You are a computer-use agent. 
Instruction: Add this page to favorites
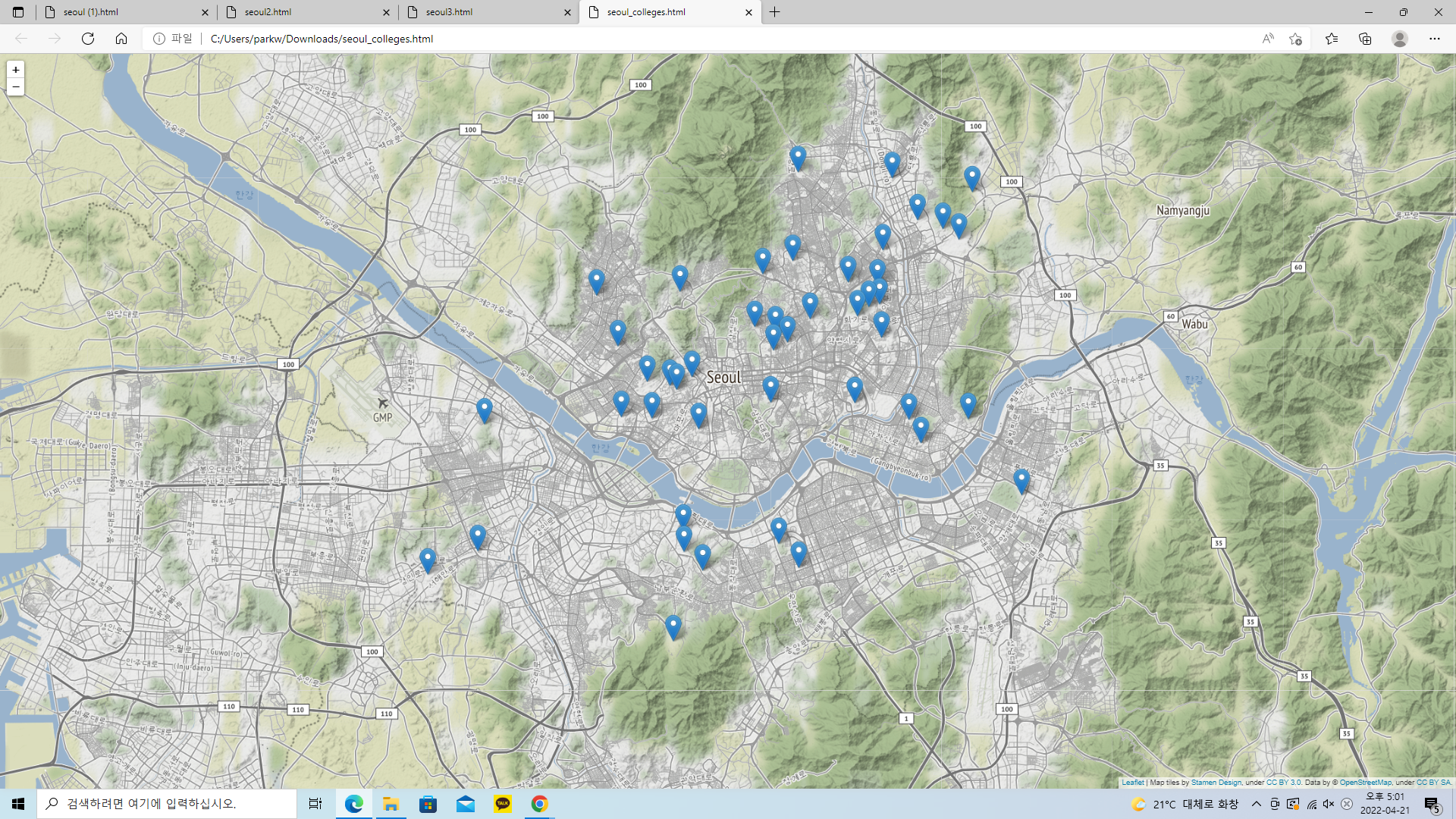click(x=1295, y=39)
